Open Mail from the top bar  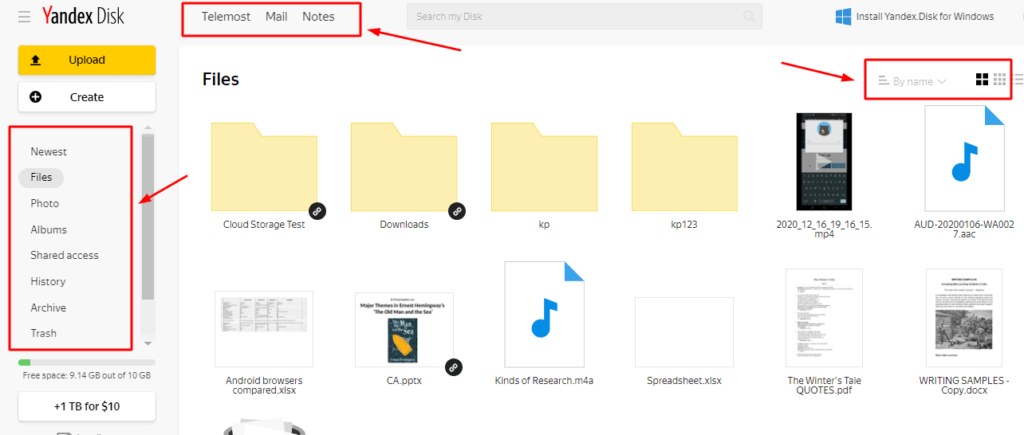pyautogui.click(x=276, y=17)
